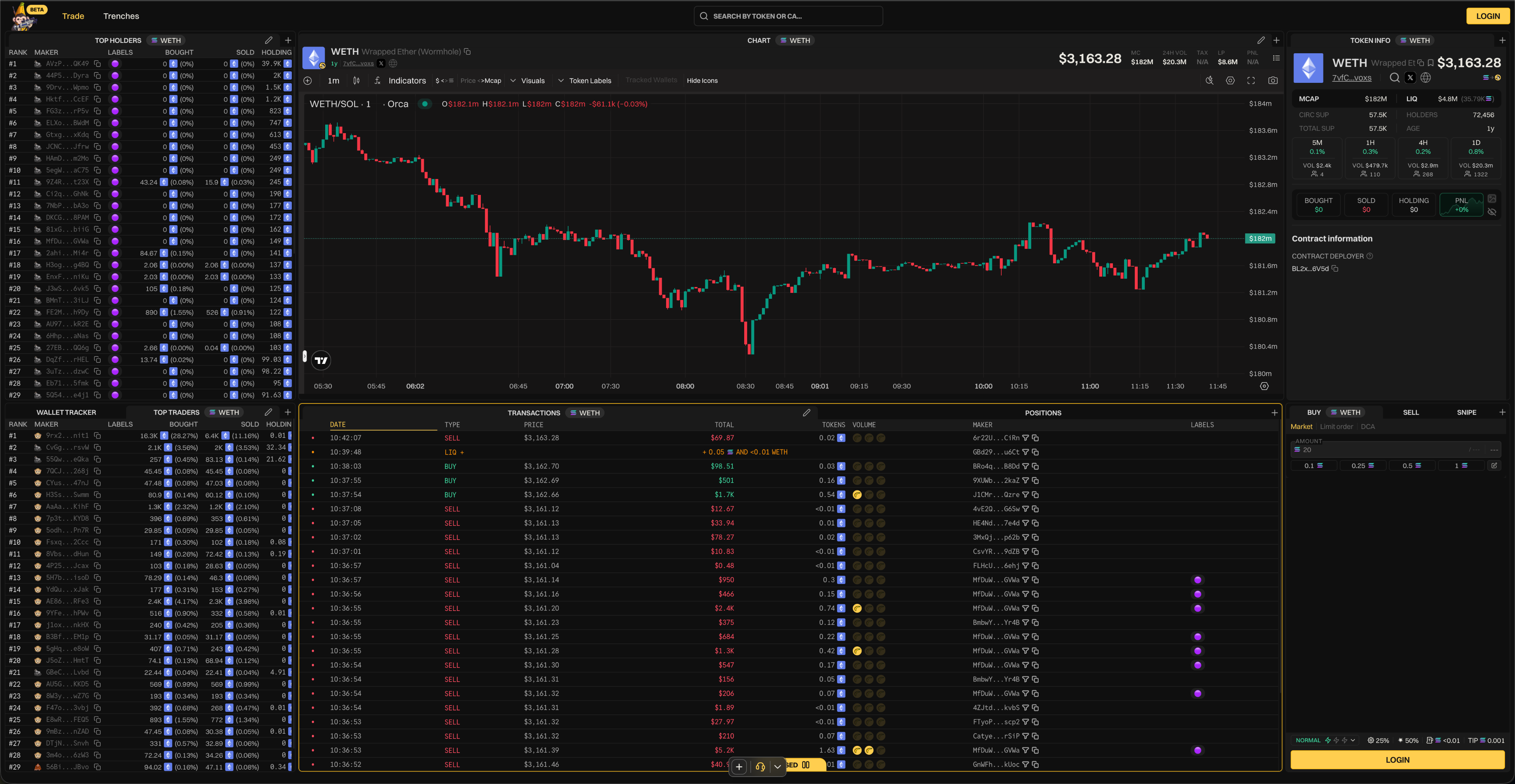This screenshot has height=784, width=1515.
Task: Open the WETH website globe icon
Action: [1425, 78]
